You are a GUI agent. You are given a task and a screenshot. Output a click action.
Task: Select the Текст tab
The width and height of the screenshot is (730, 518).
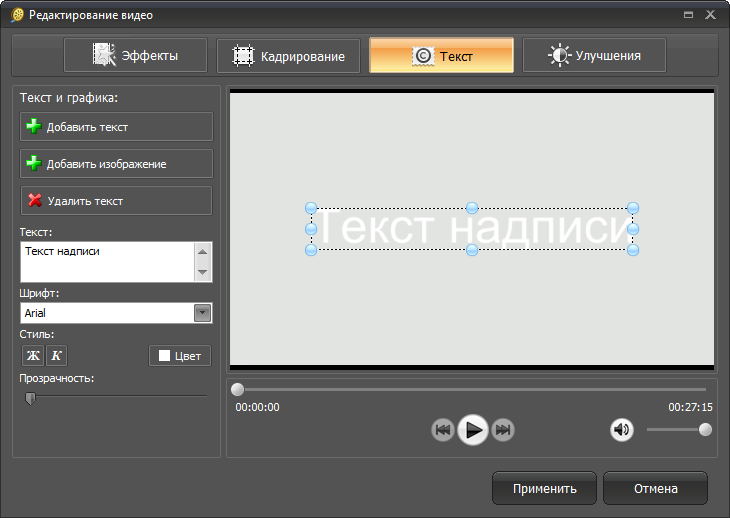pos(441,55)
